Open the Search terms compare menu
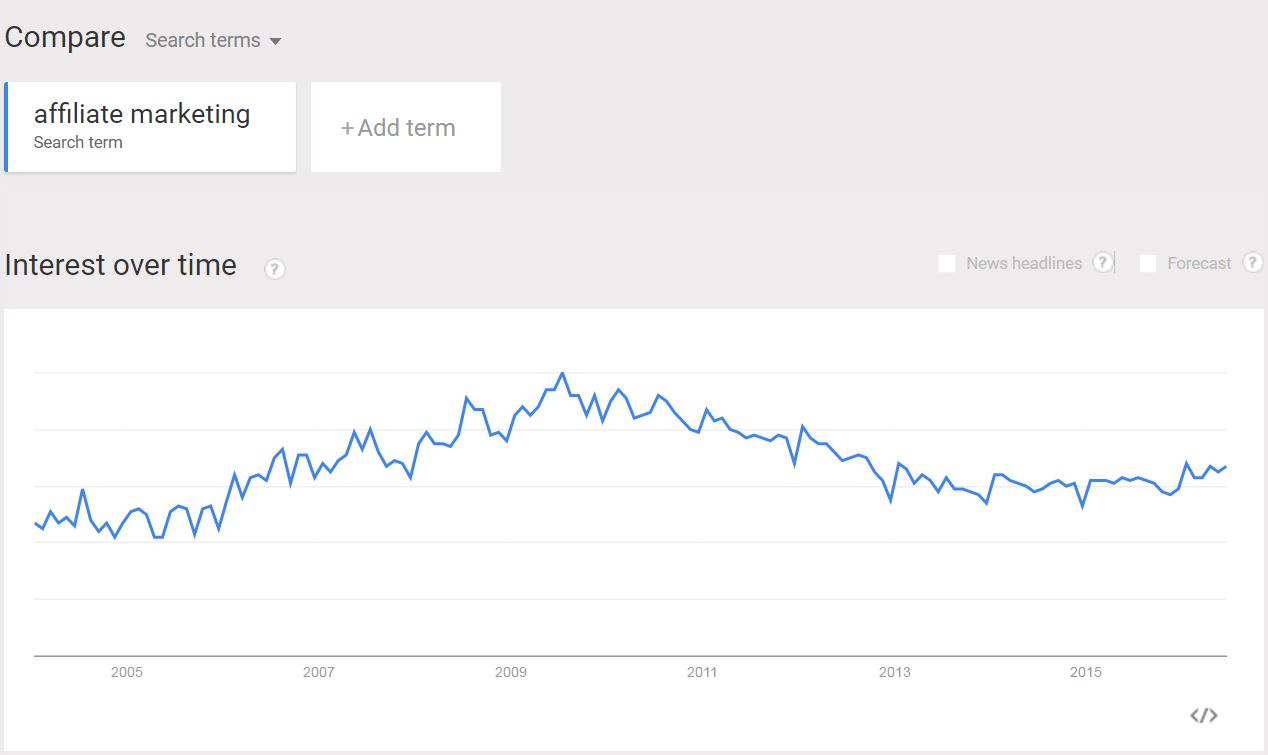This screenshot has height=755, width=1268. click(214, 40)
